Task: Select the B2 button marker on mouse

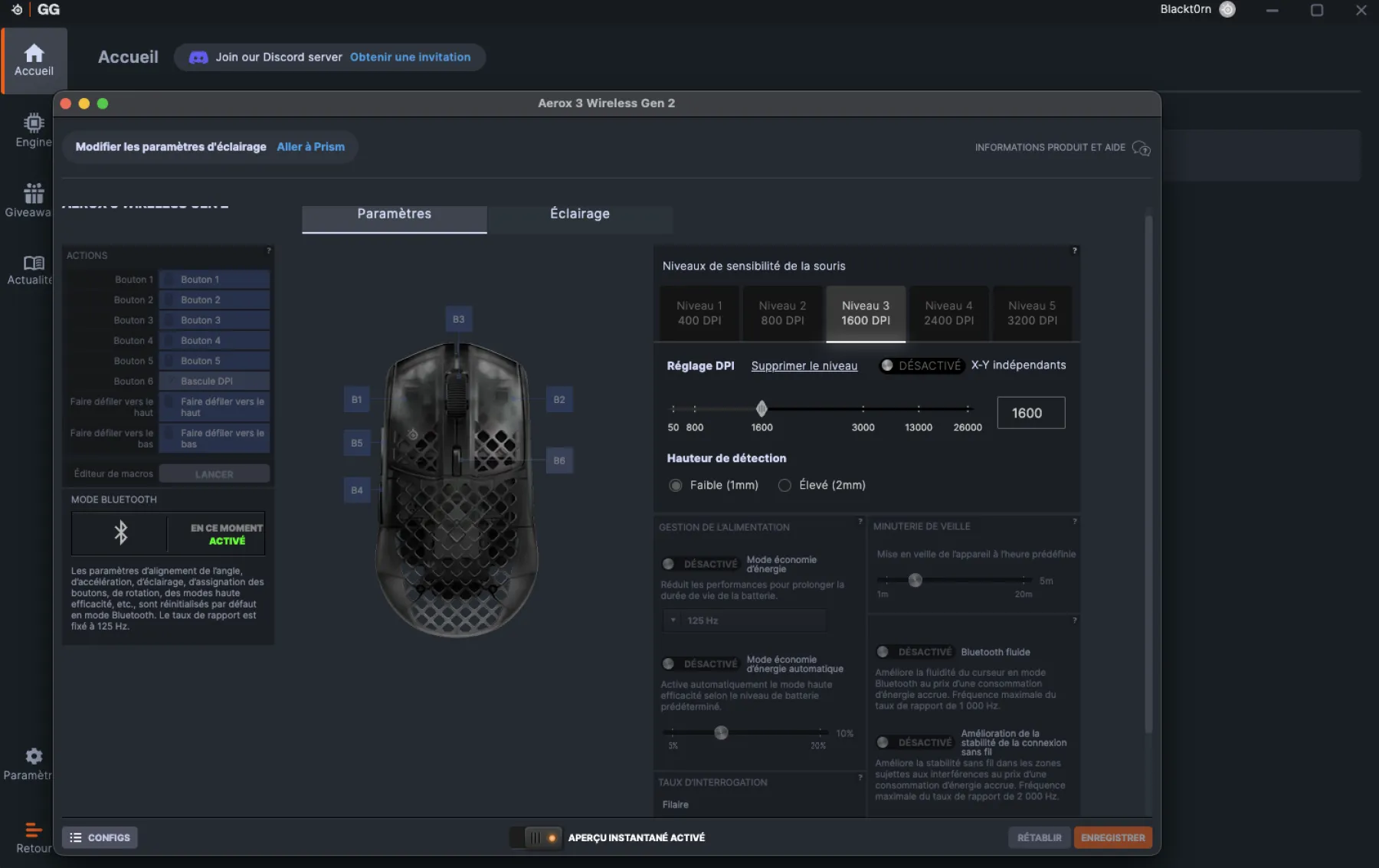Action: pyautogui.click(x=559, y=399)
